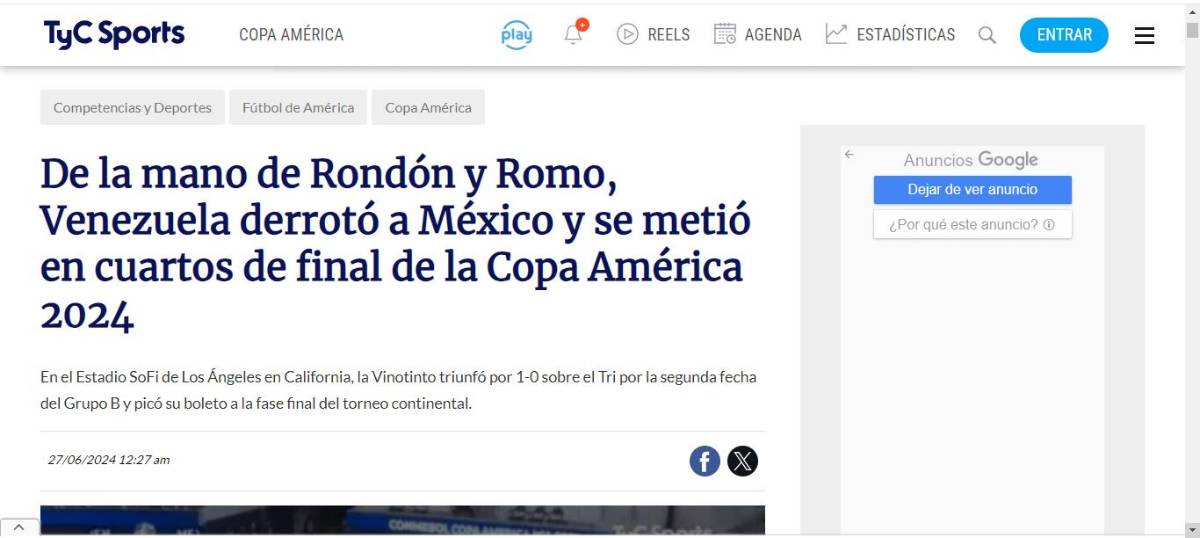Open Competencias y Deportes breadcrumb
Viewport: 1200px width, 538px height.
[132, 108]
